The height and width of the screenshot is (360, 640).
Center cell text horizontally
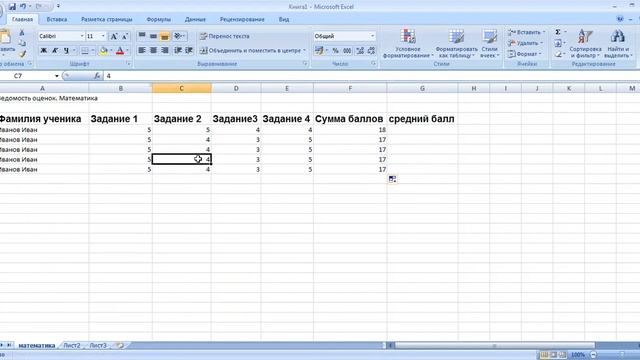pos(153,50)
